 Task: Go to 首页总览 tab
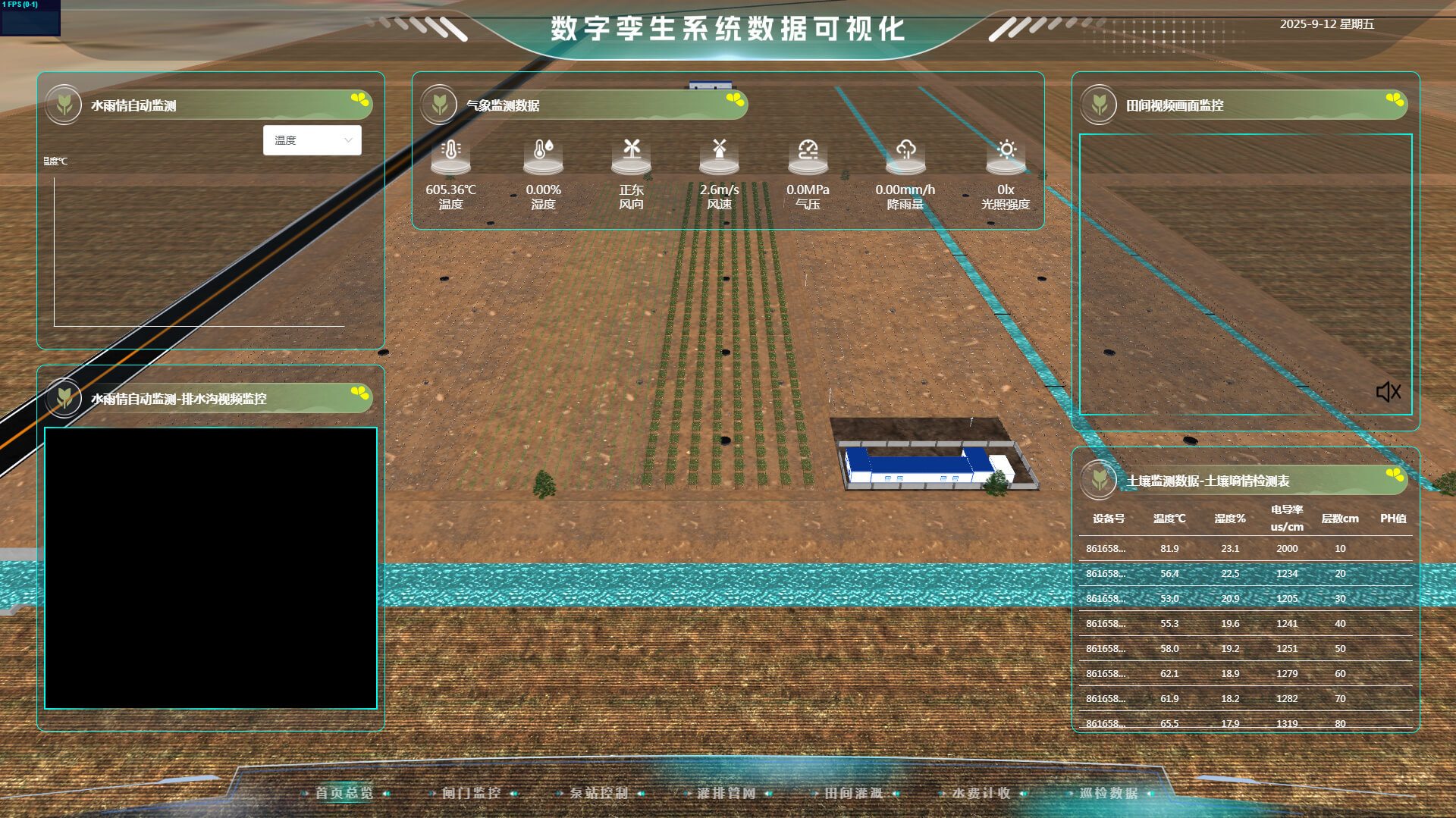coord(344,793)
